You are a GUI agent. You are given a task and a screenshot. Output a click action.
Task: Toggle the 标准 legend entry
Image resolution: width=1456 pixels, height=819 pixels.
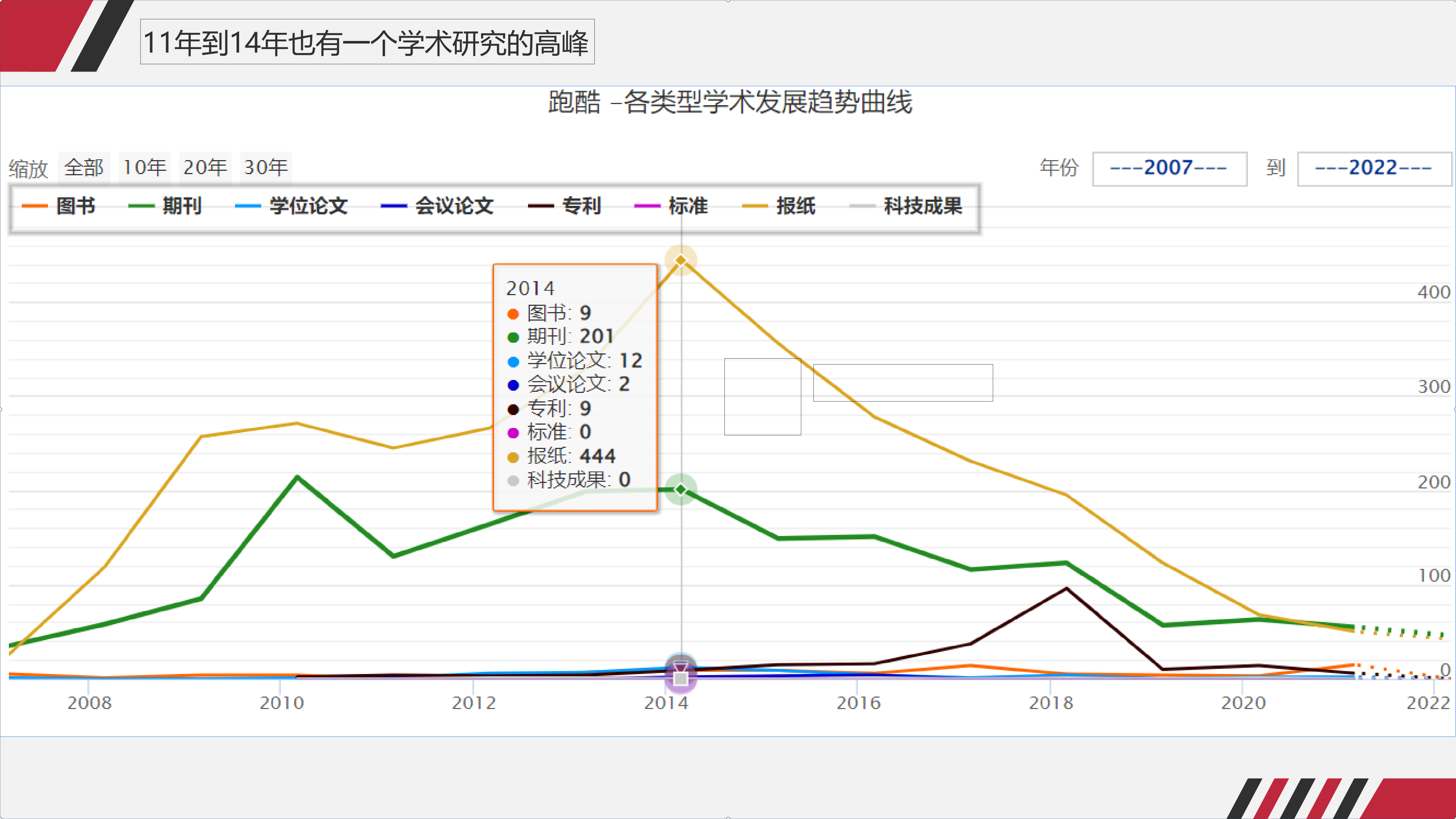coord(687,206)
